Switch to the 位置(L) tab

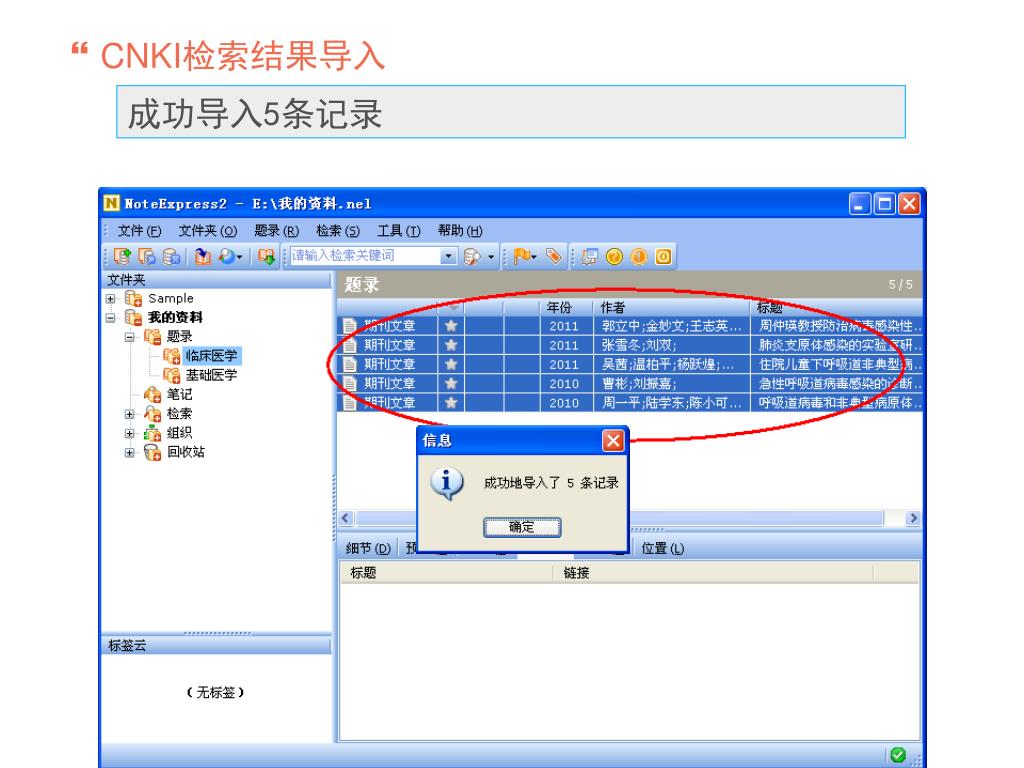tap(662, 548)
